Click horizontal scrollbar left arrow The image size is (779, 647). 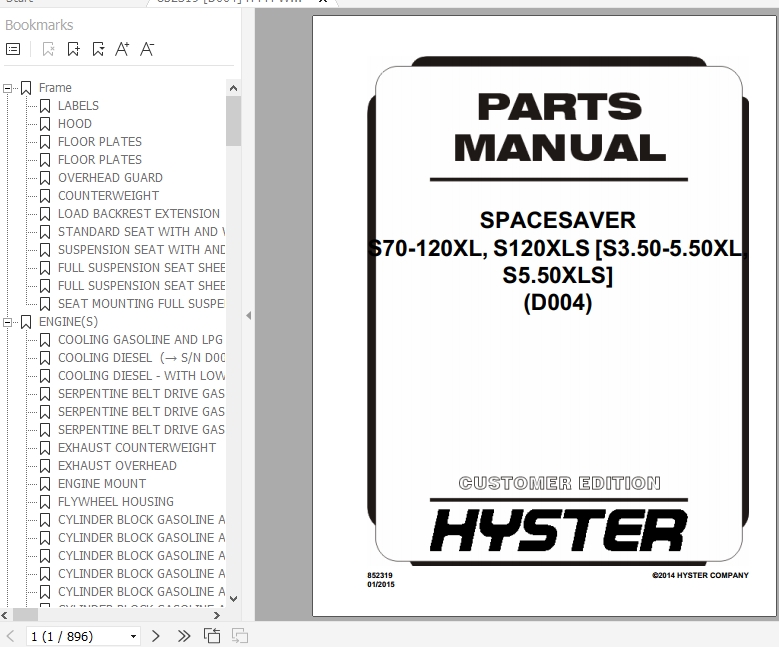4,615
